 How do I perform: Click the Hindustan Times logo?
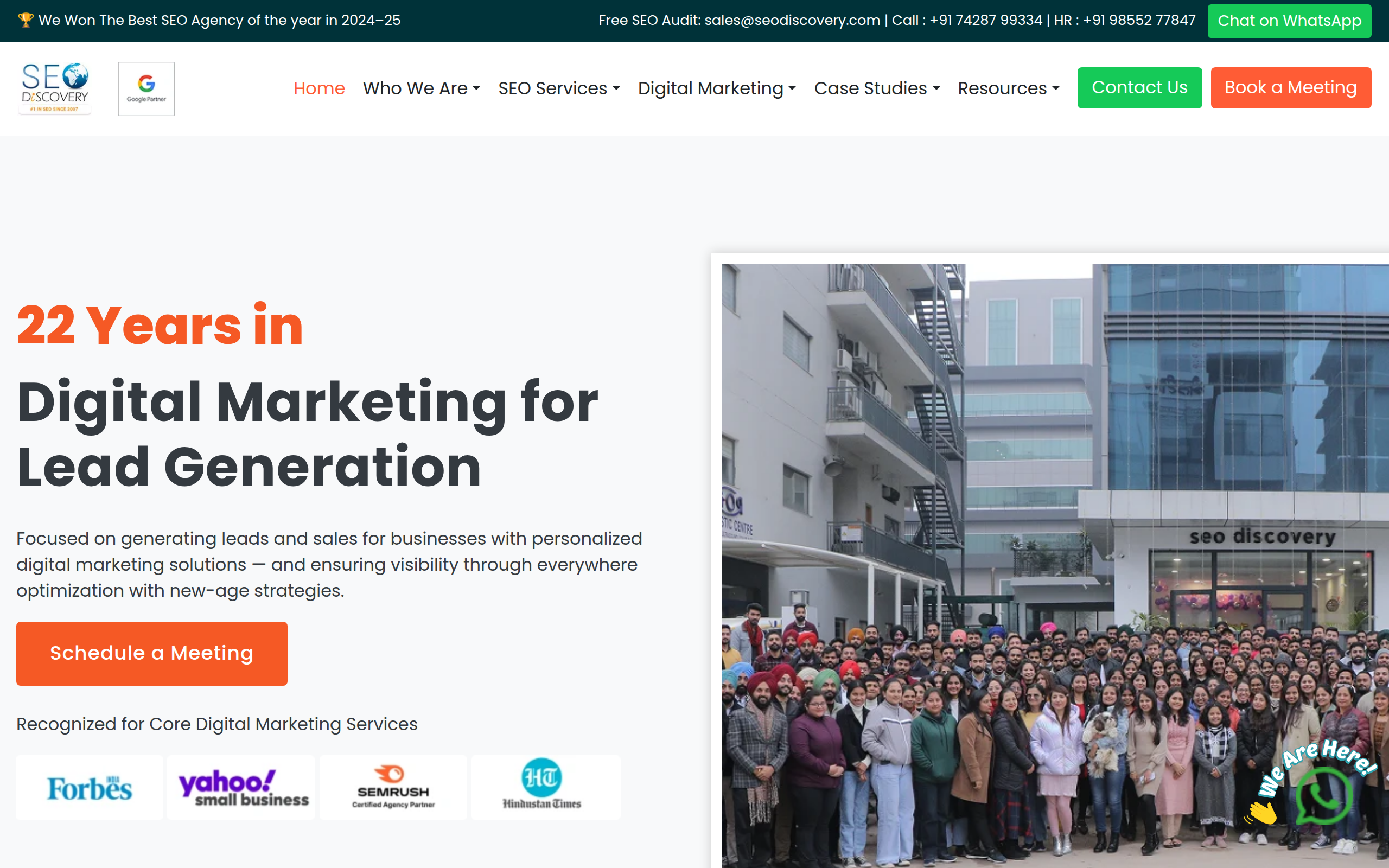tap(545, 787)
